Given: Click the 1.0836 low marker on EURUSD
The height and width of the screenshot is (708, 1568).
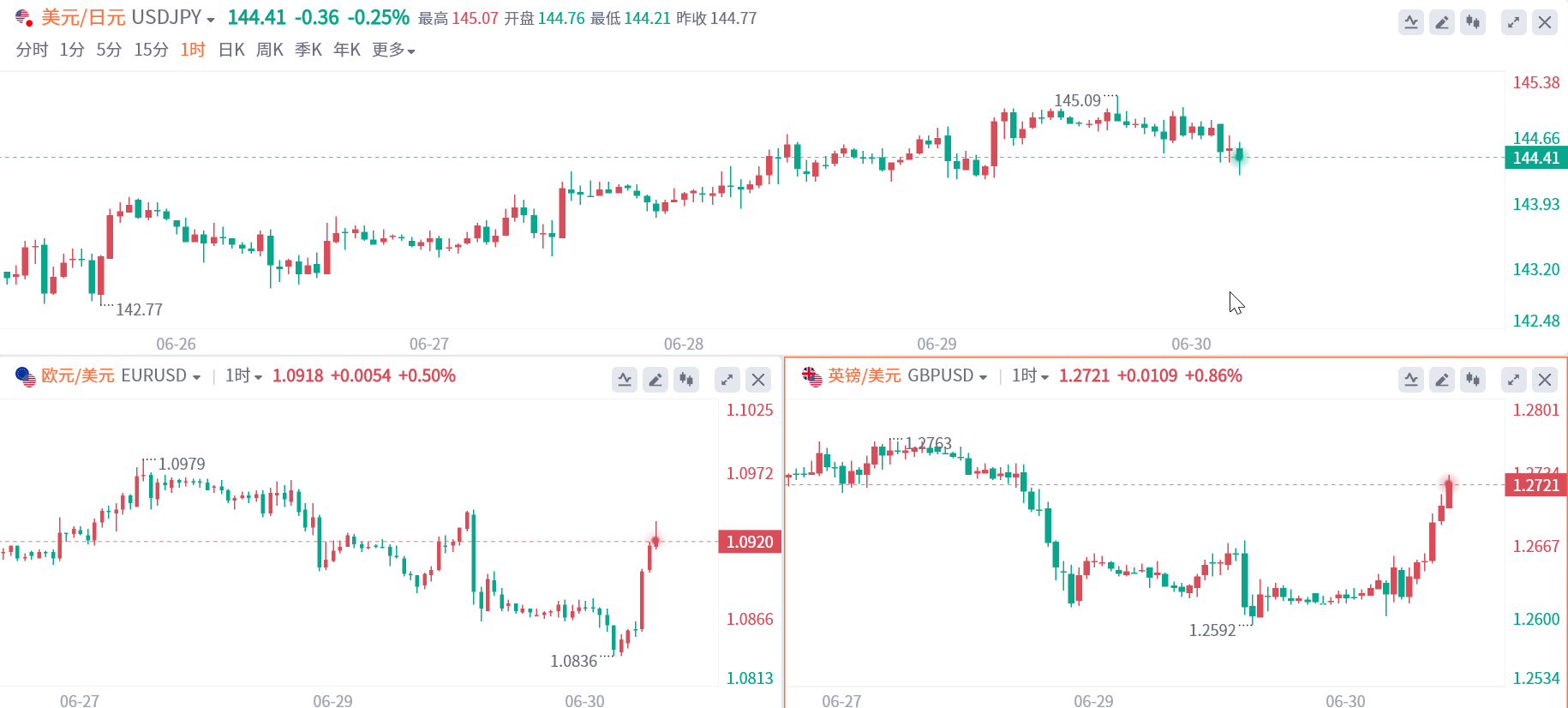Looking at the screenshot, I should pyautogui.click(x=573, y=661).
